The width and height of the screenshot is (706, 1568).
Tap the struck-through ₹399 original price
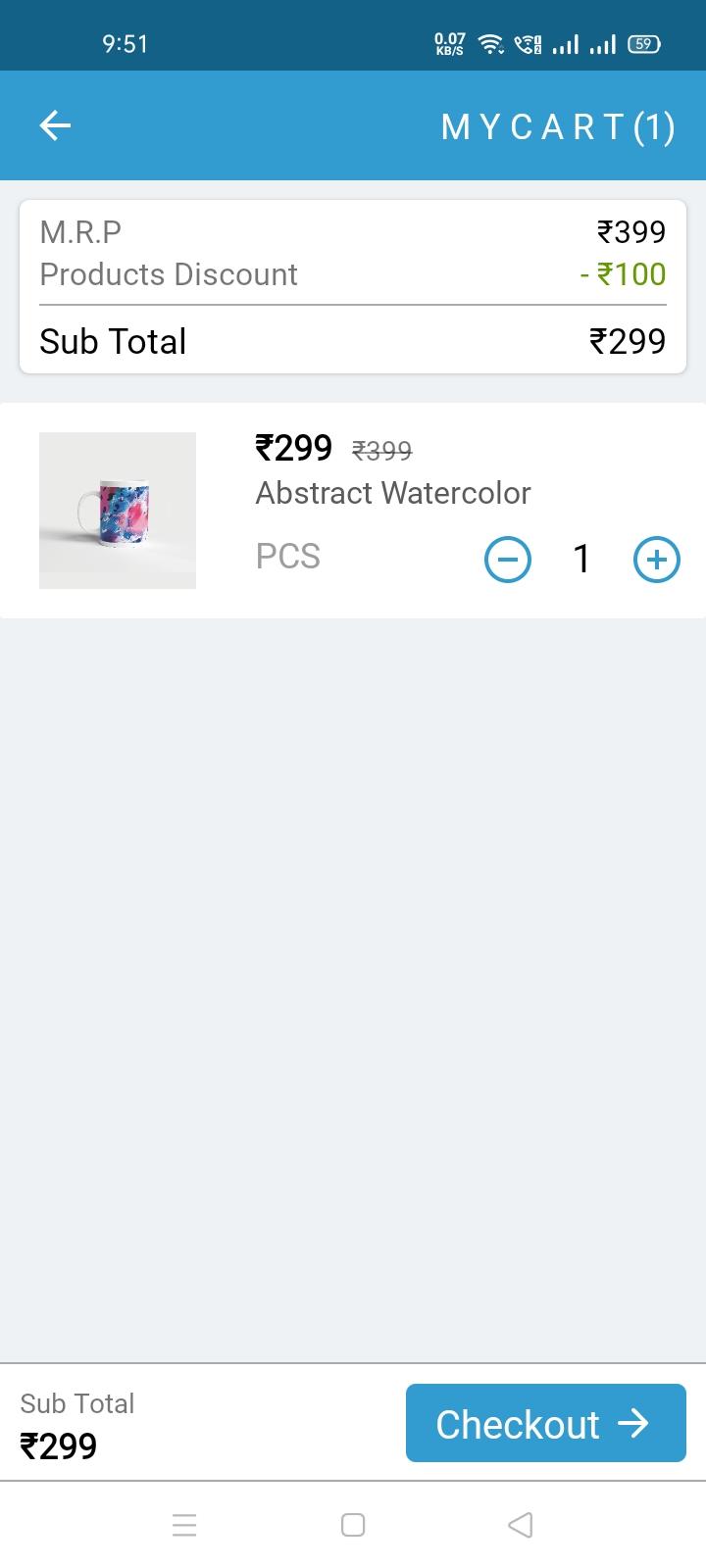point(382,451)
